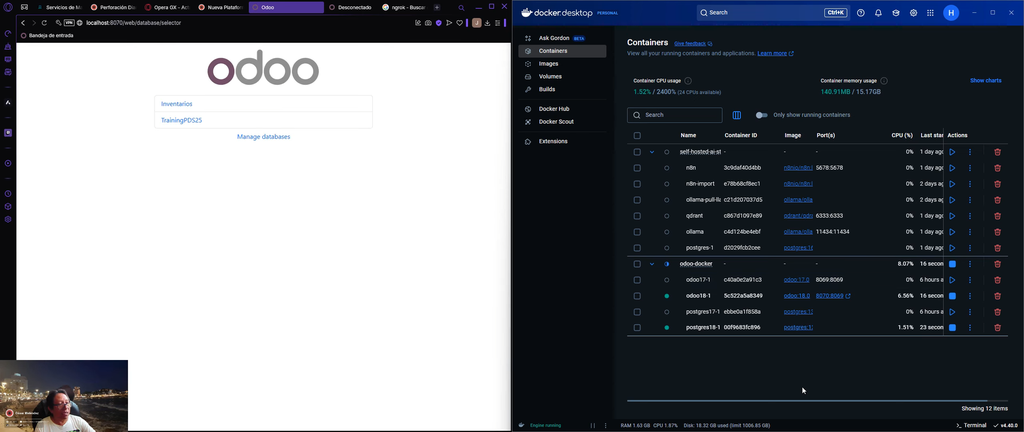1024x432 pixels.
Task: Toggle Only show running containers
Action: 762,115
